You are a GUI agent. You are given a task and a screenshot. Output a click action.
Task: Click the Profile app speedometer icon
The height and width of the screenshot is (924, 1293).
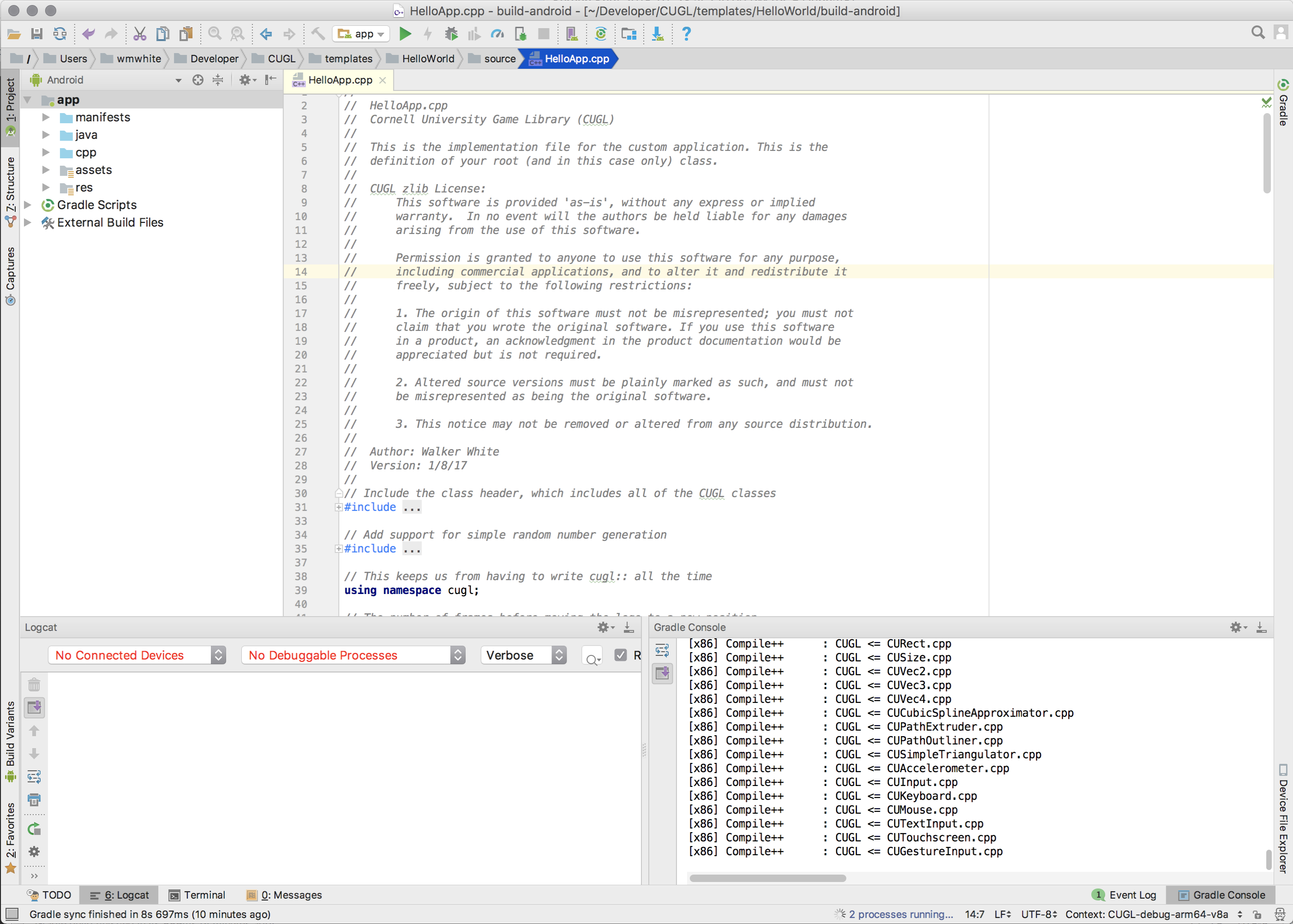[498, 34]
